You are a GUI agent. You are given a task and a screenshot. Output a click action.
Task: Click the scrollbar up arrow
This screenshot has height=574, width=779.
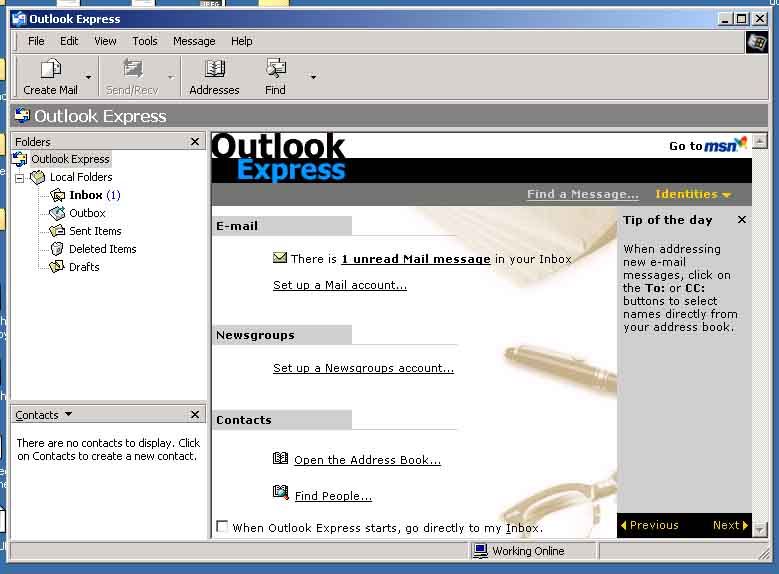point(759,142)
